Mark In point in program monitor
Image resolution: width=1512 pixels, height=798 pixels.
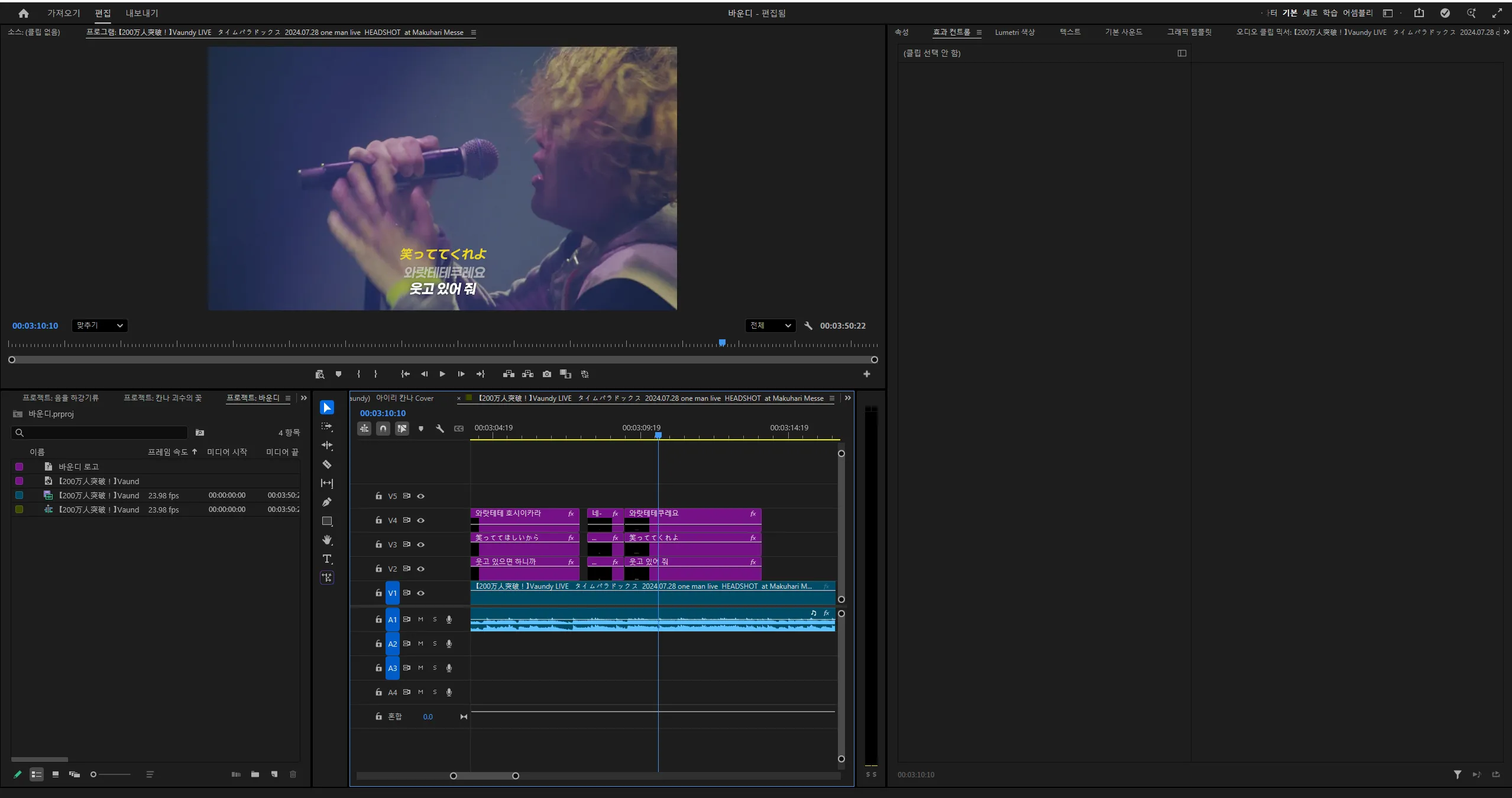358,374
